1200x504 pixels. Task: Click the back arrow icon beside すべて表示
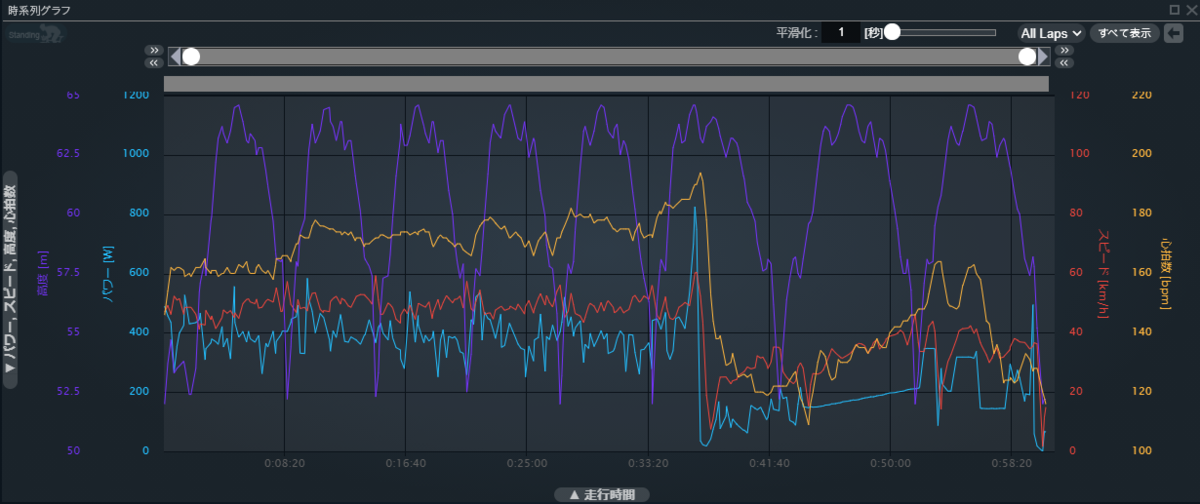[x=1174, y=32]
